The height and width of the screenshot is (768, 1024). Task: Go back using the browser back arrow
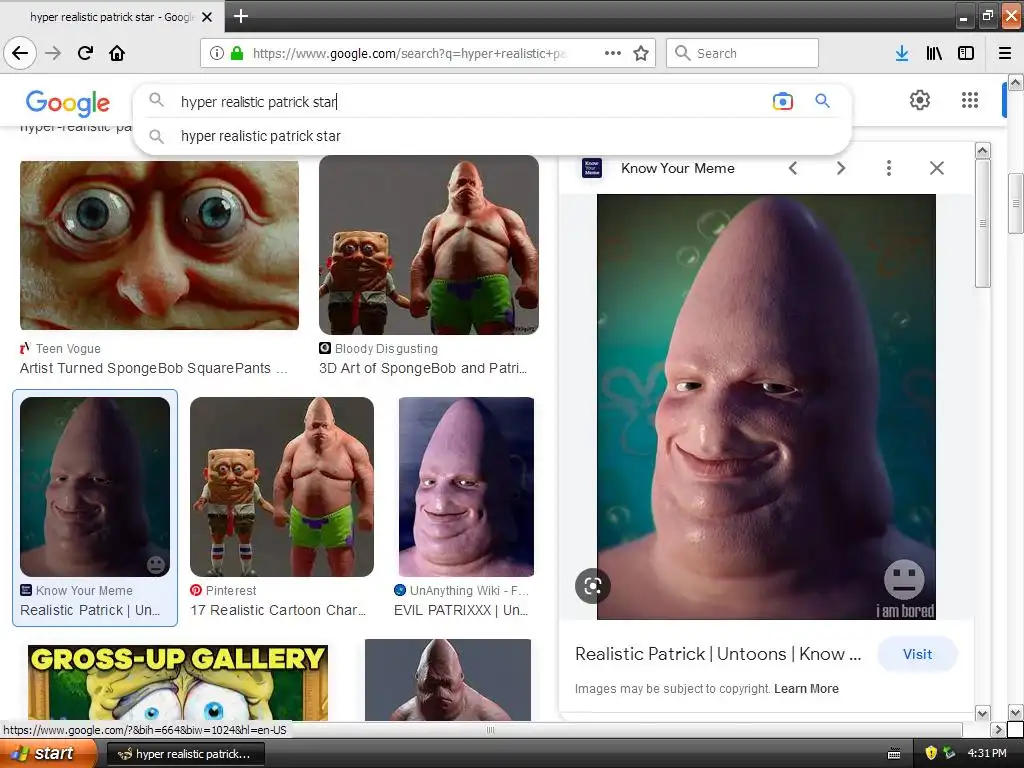point(20,53)
